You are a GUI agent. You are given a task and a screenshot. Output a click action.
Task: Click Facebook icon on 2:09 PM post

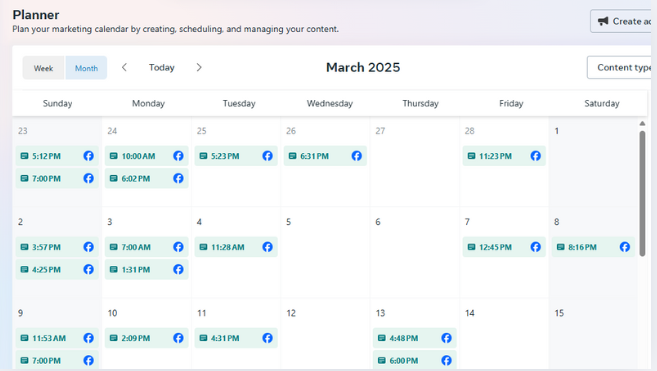click(x=178, y=338)
